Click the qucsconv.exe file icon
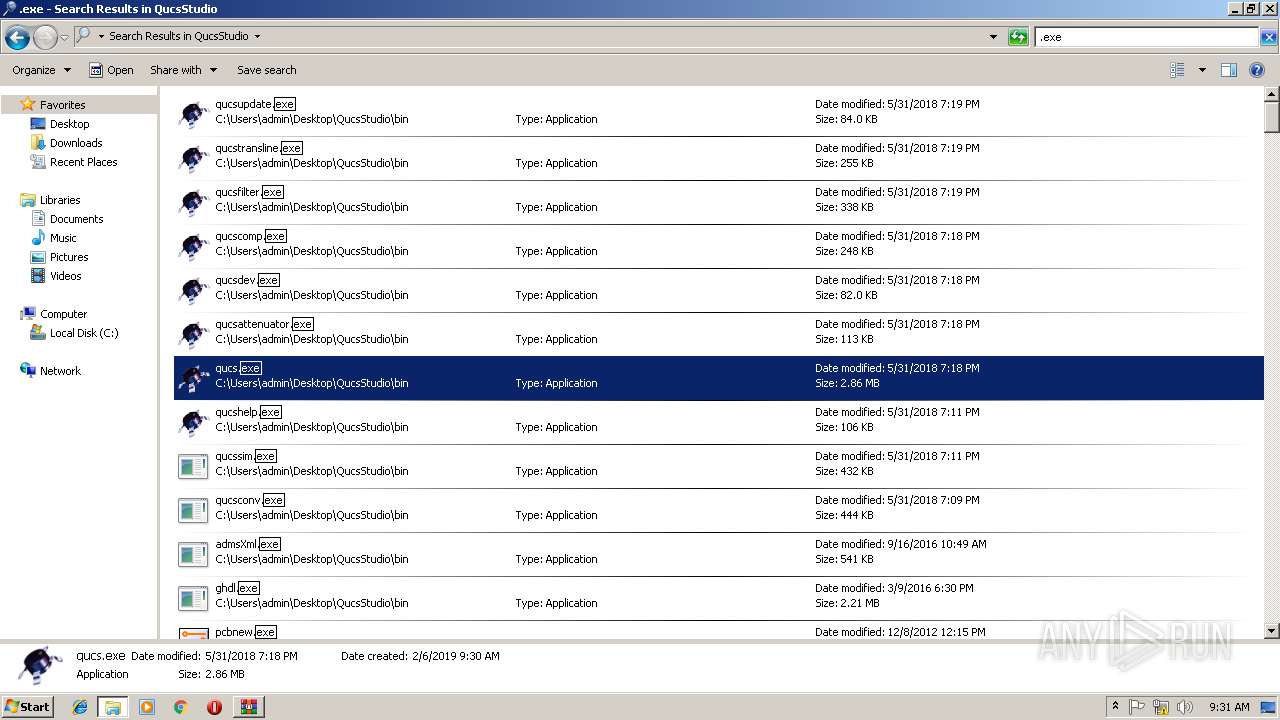This screenshot has width=1280, height=720. (193, 510)
